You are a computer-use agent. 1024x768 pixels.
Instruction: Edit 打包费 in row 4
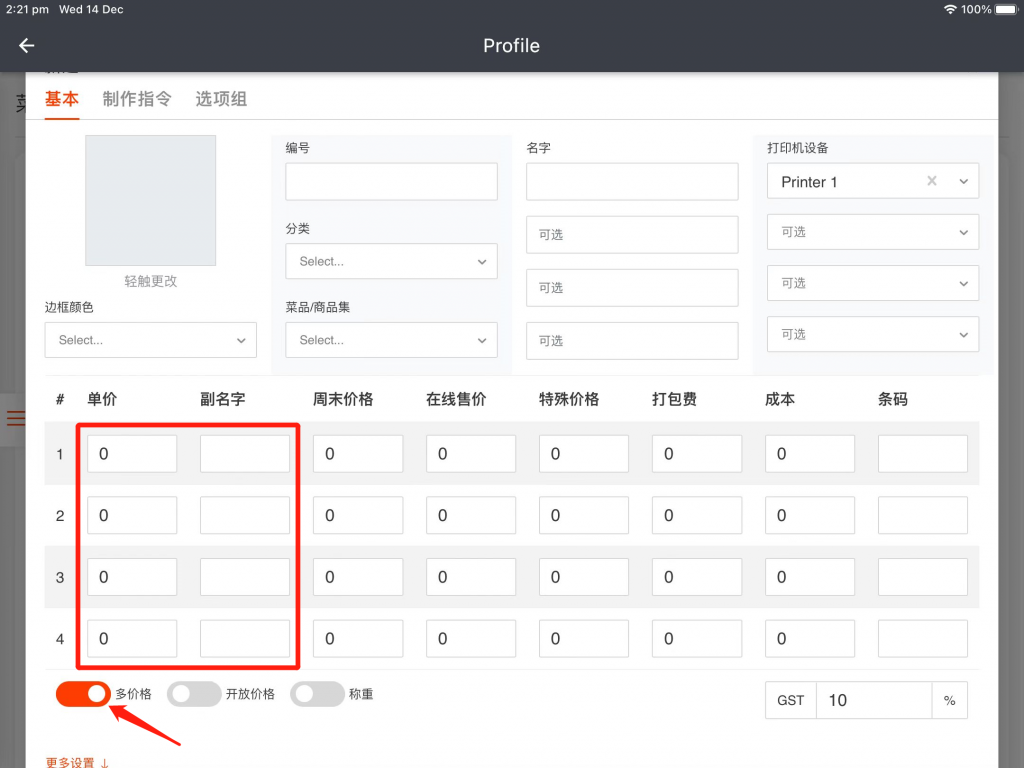697,639
